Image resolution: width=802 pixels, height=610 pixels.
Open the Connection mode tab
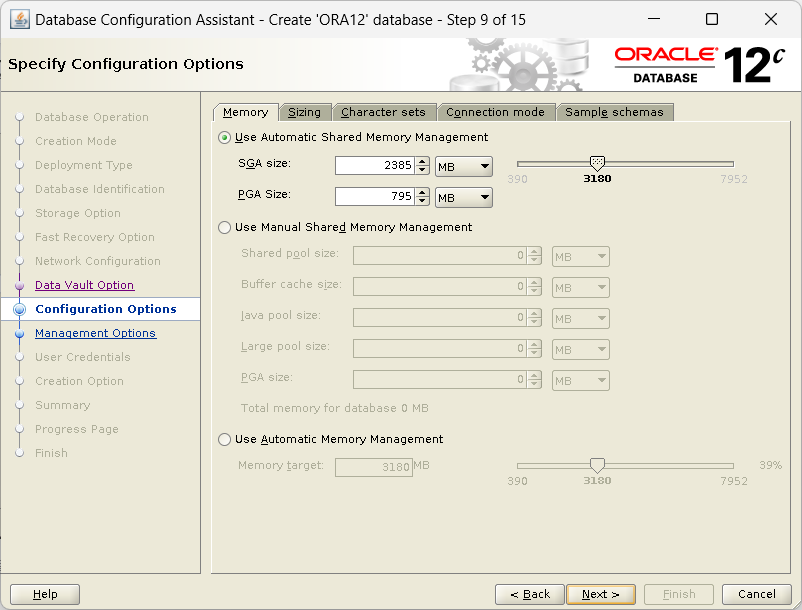click(495, 112)
